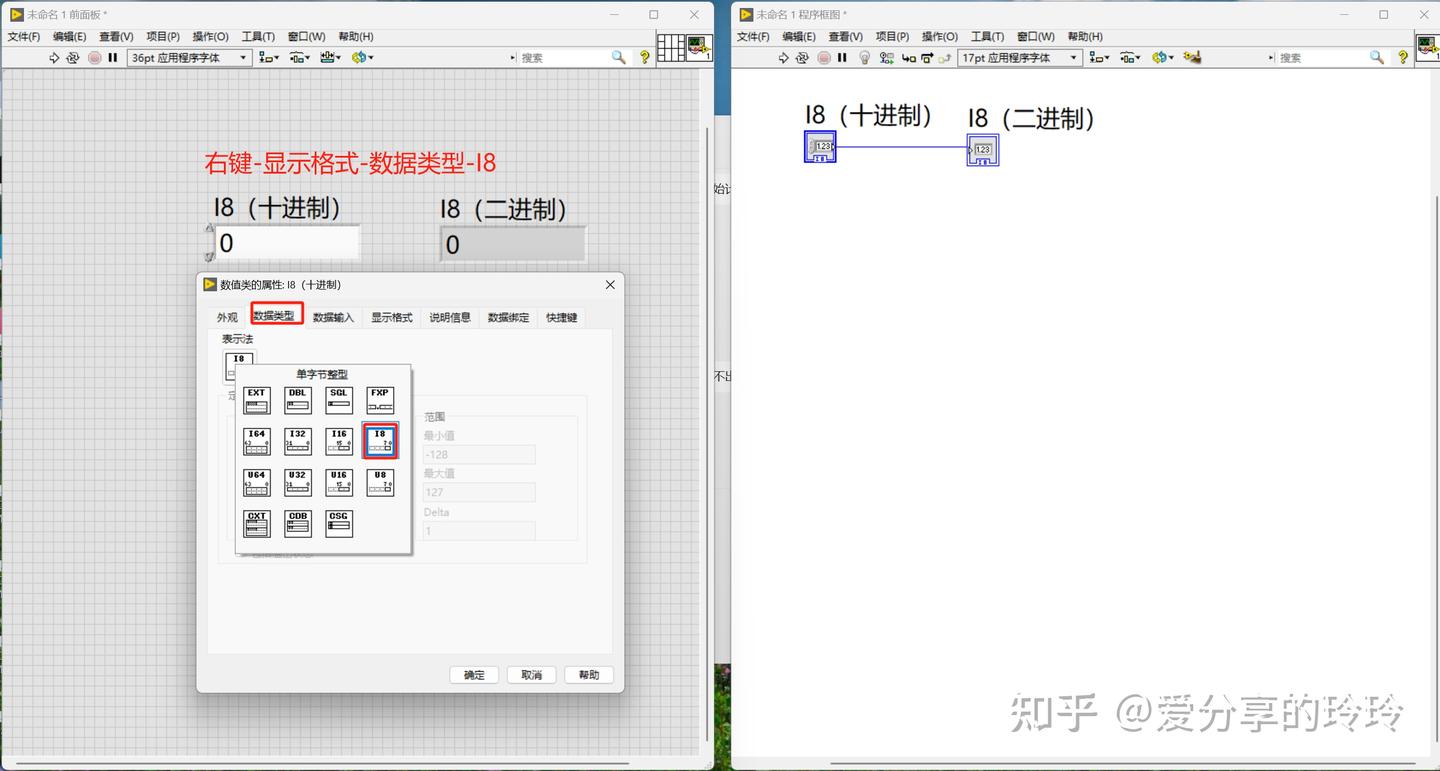Click the Run Continuously icon
The height and width of the screenshot is (771, 1440).
pyautogui.click(x=801, y=57)
